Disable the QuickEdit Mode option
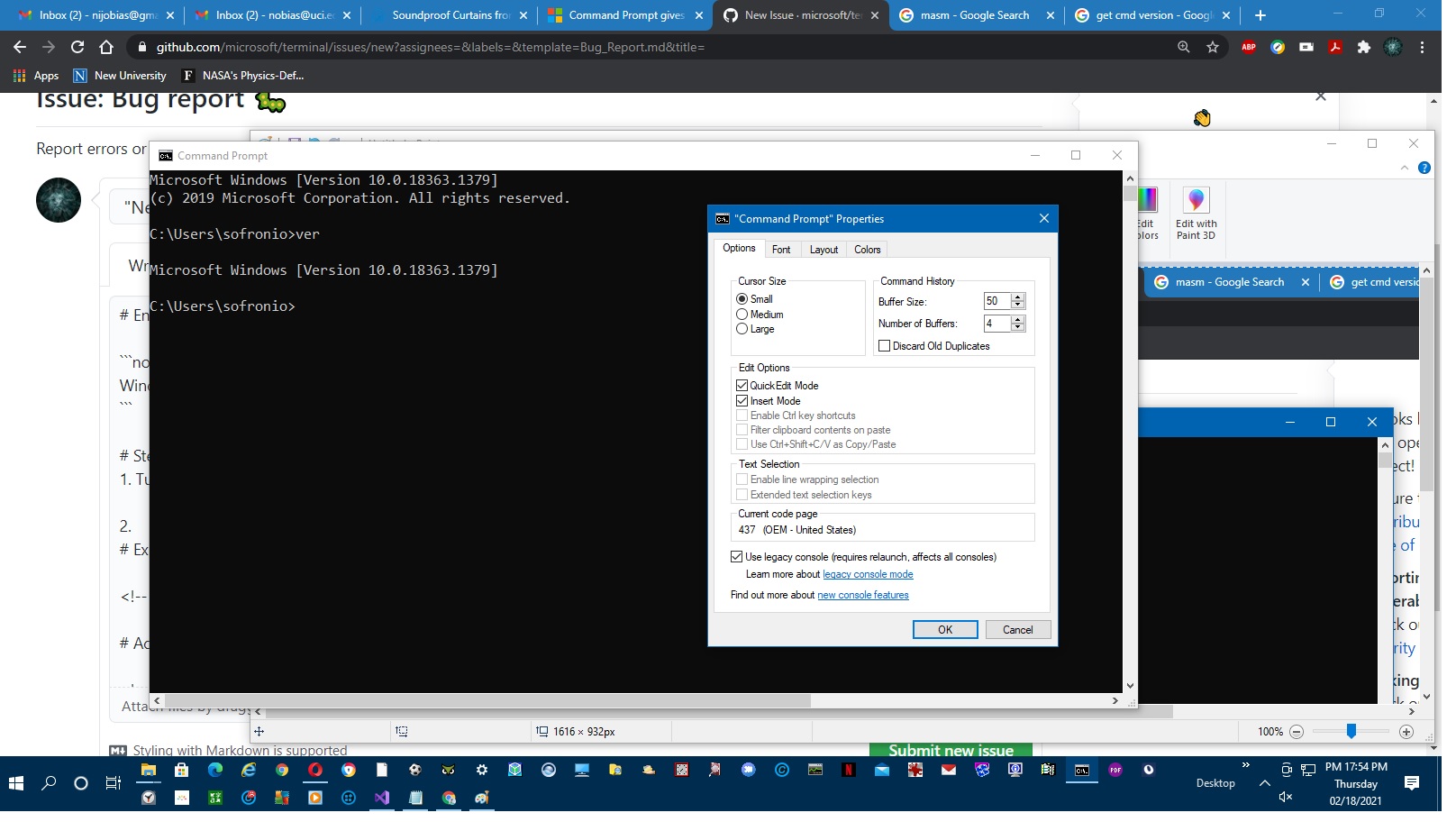Screen dimensions: 1456x840 (x=743, y=385)
